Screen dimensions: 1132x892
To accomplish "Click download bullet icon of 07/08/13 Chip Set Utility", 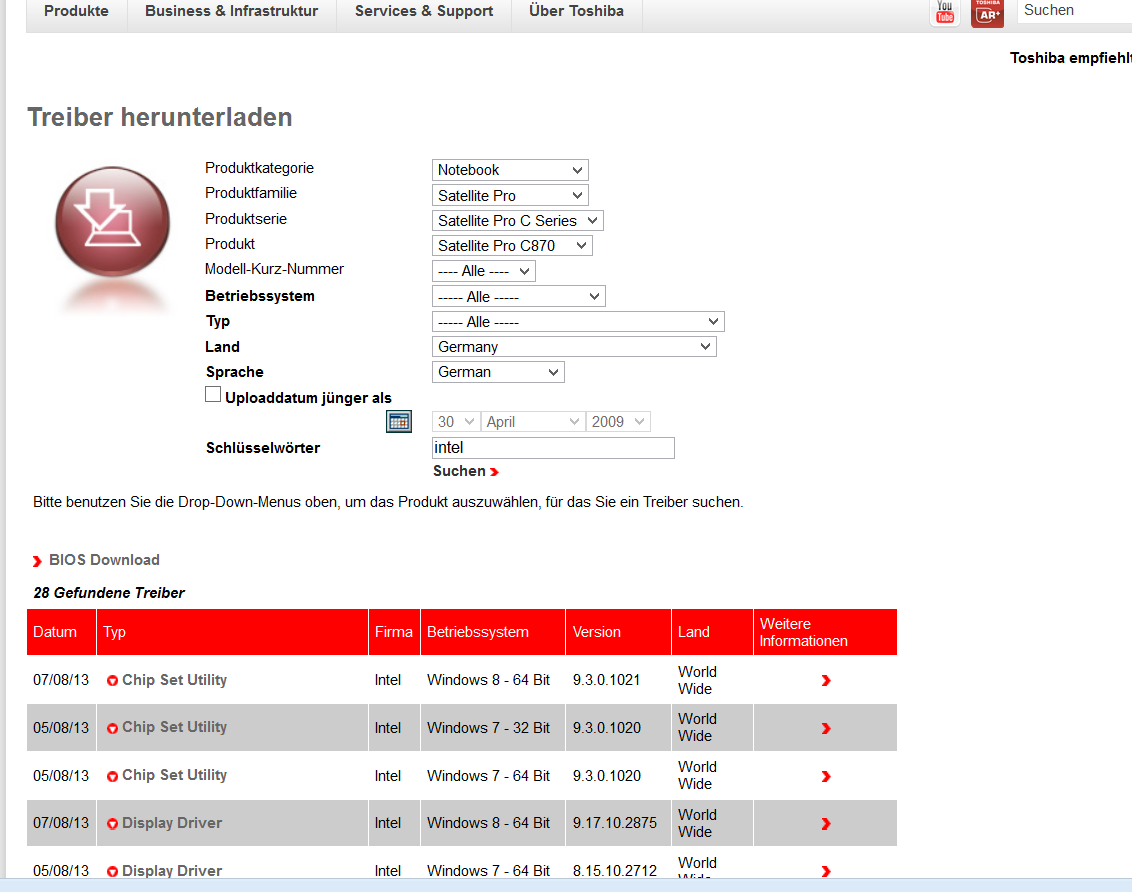I will coord(113,681).
